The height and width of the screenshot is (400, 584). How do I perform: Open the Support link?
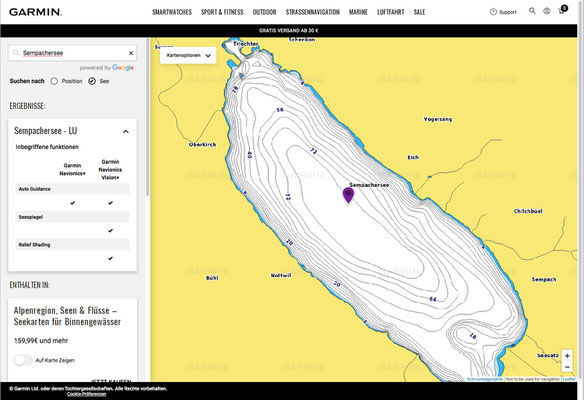pos(508,12)
